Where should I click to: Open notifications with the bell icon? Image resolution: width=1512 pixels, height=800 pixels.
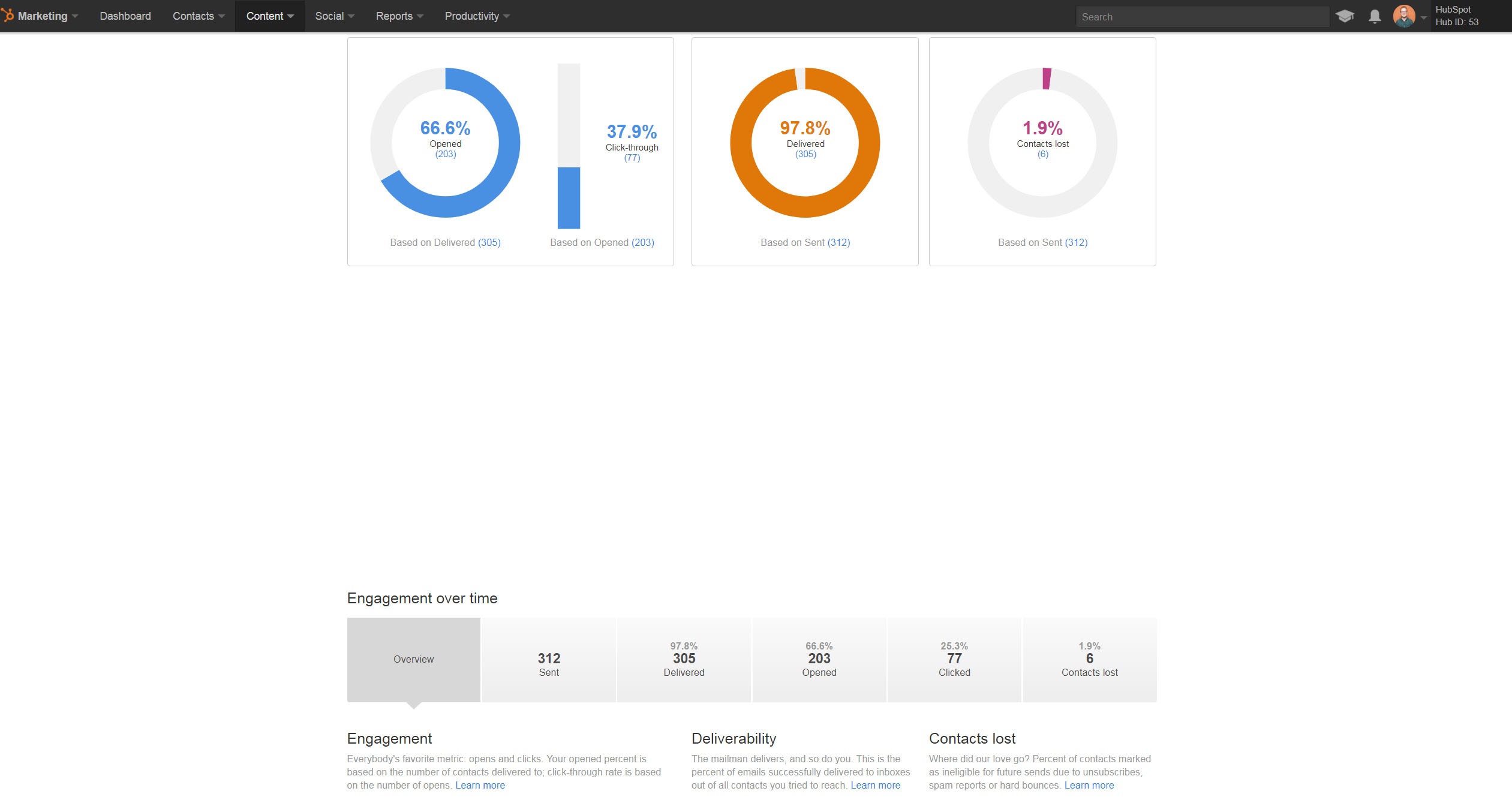[x=1375, y=16]
